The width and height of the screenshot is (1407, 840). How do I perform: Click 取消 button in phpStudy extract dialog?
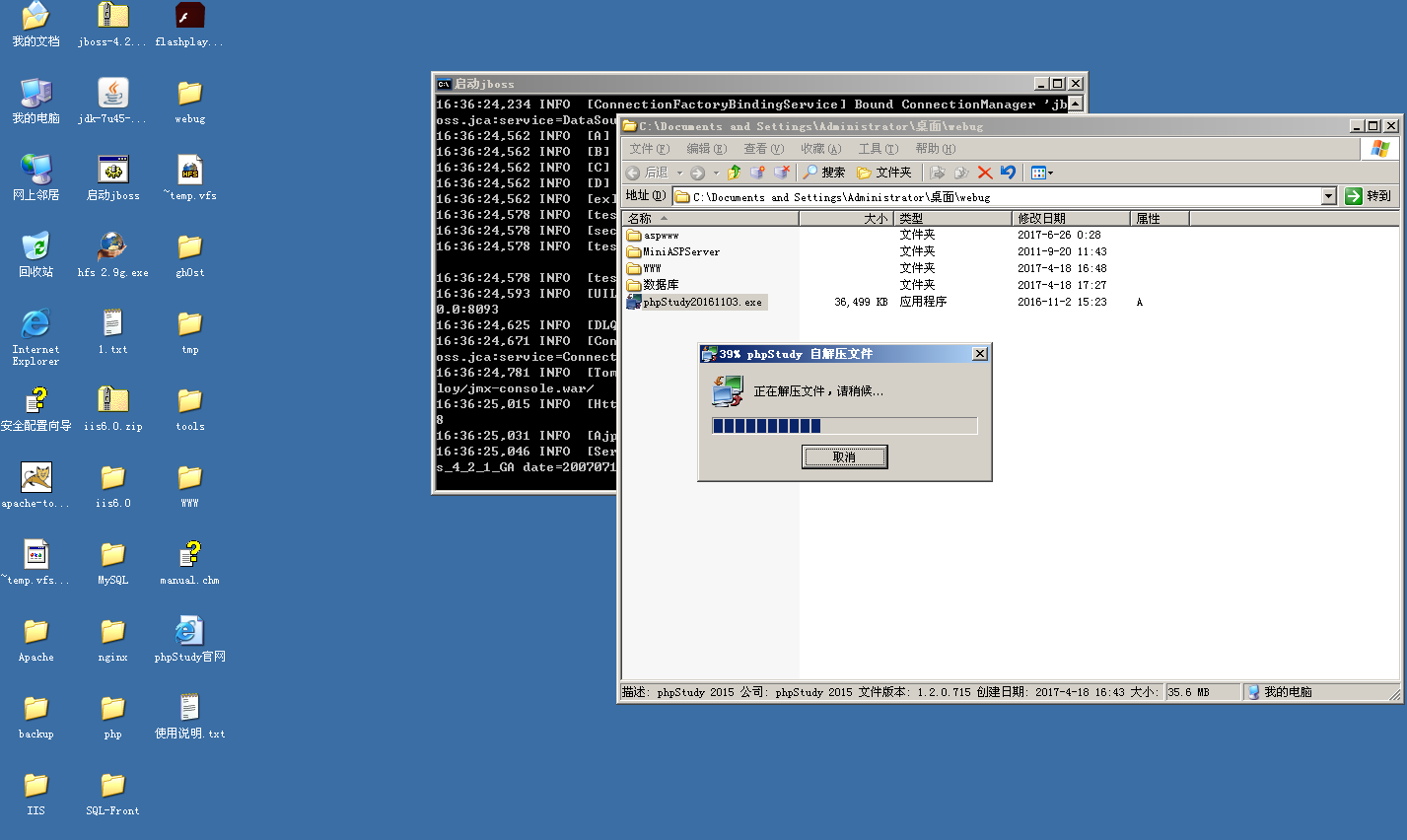click(x=844, y=456)
